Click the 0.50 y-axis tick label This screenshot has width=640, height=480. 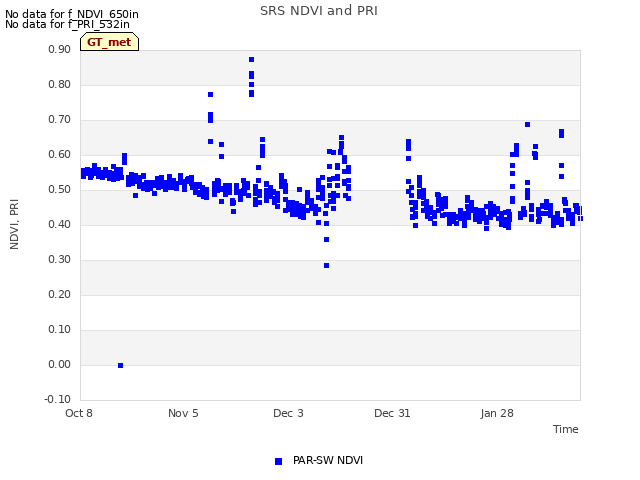point(60,189)
